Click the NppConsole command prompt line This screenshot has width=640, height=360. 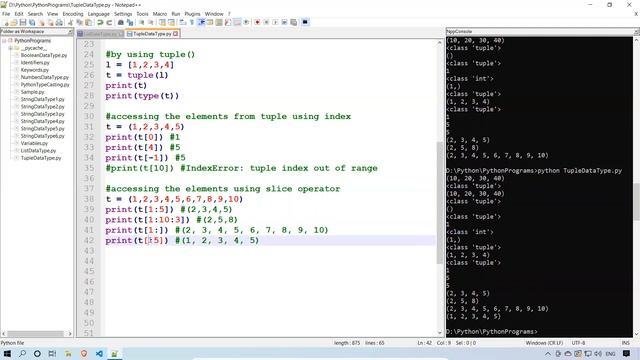491,331
